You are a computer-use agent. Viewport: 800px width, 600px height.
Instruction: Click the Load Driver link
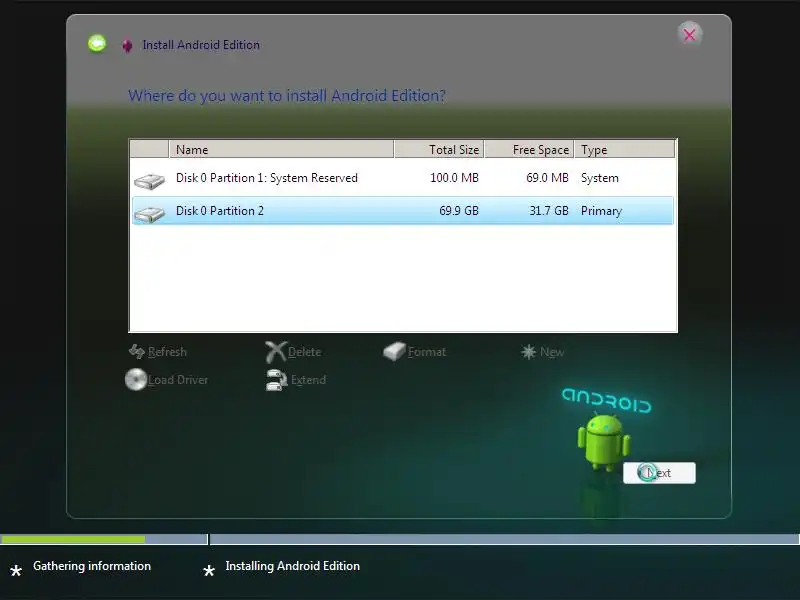click(178, 380)
